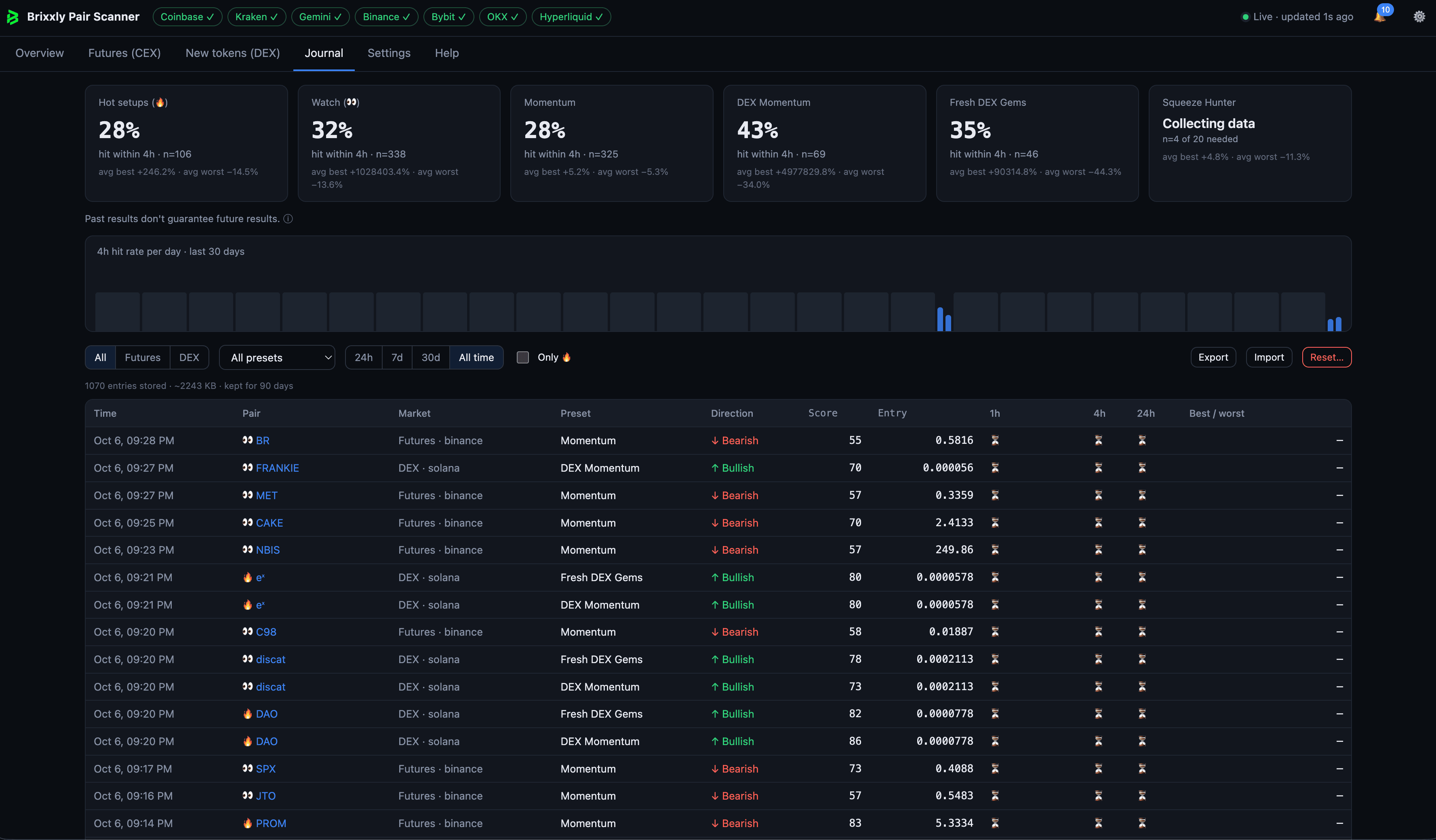Click the red Reset… button

pos(1327,357)
